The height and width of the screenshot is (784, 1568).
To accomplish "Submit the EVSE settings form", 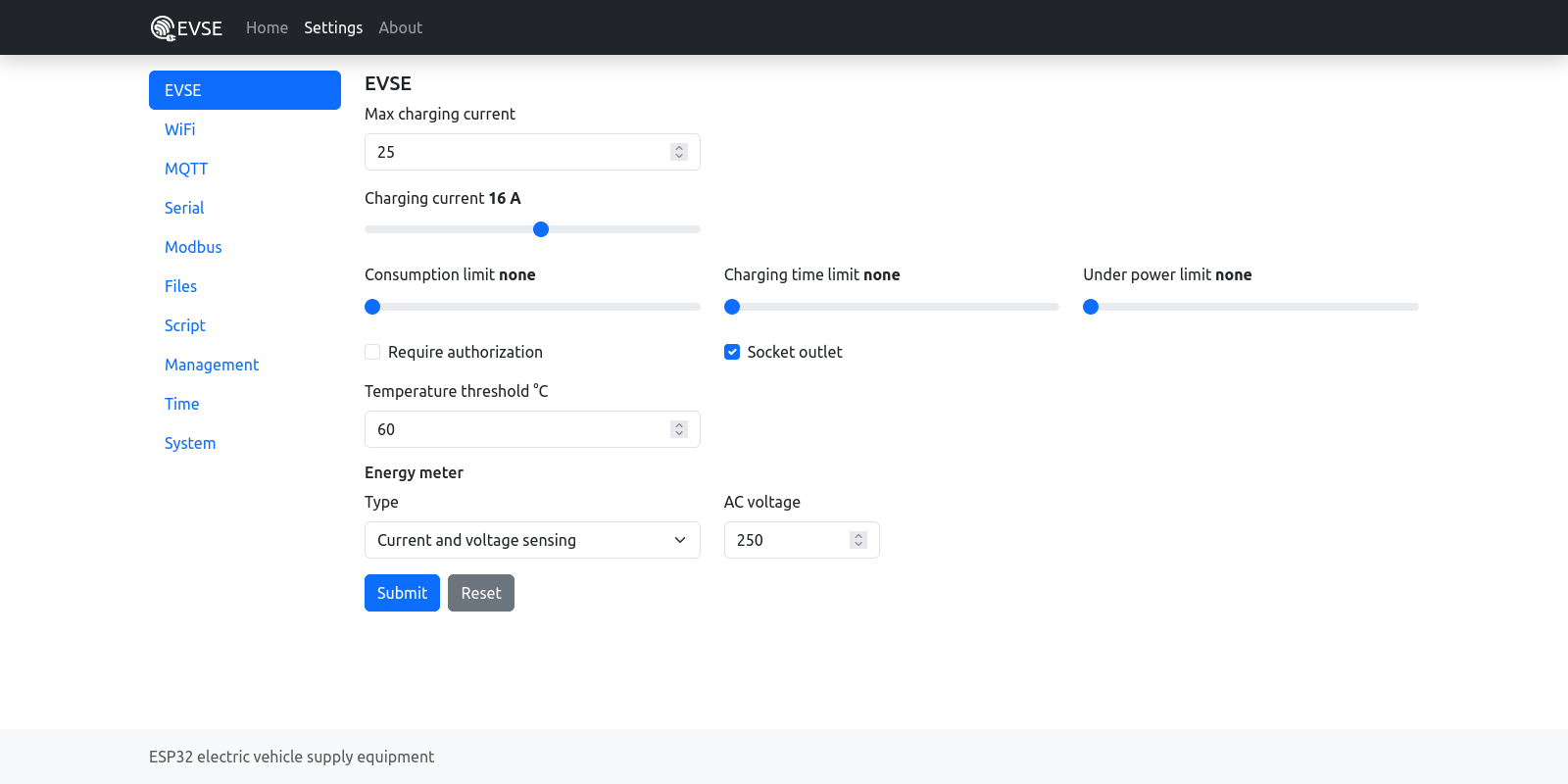I will coord(402,593).
